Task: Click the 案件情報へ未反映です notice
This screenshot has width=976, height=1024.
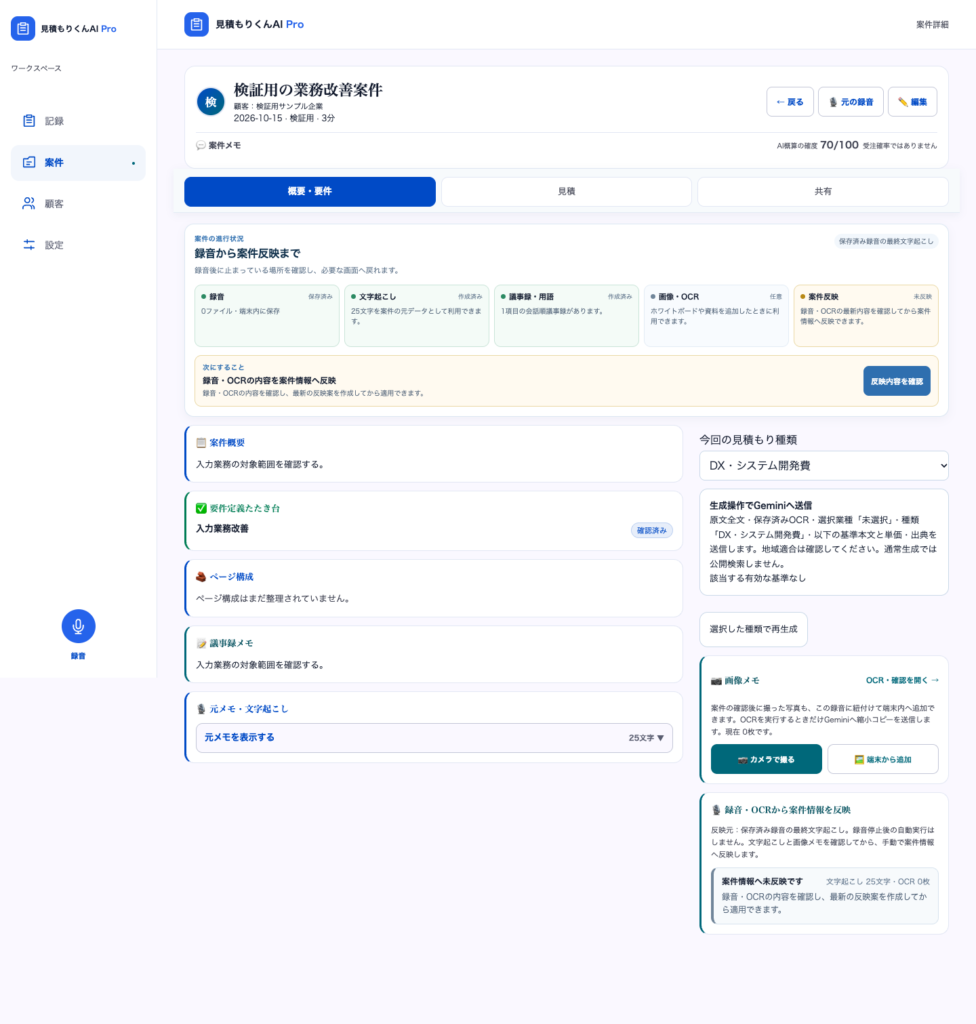Action: pos(825,895)
